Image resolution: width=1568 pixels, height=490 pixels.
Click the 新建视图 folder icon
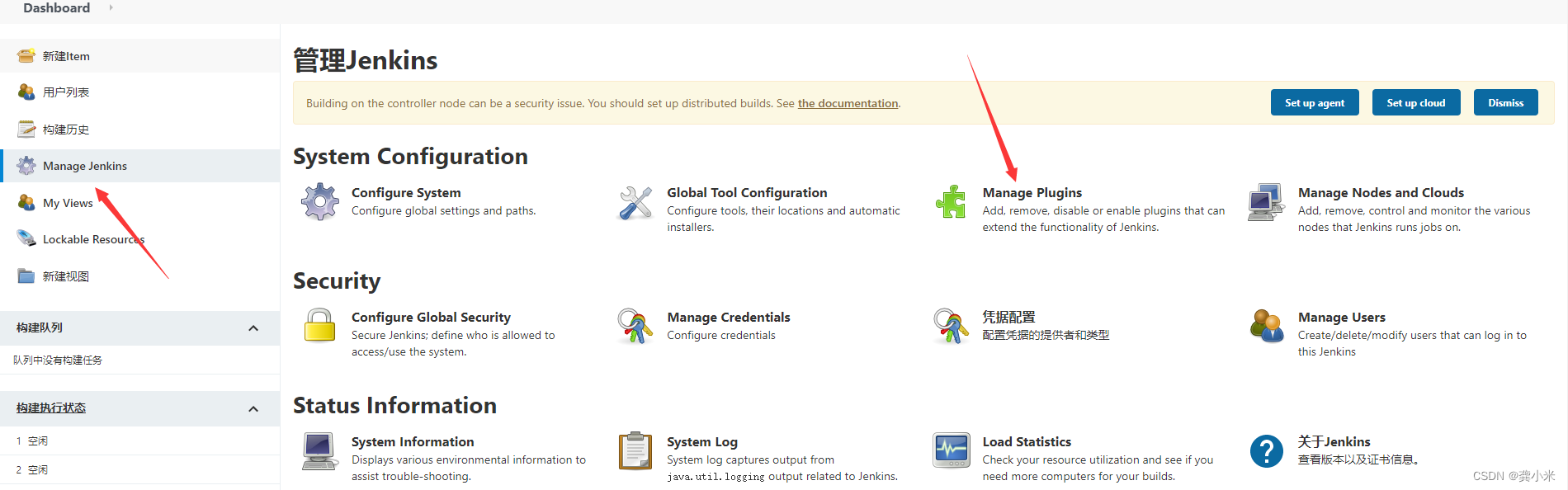tap(26, 276)
